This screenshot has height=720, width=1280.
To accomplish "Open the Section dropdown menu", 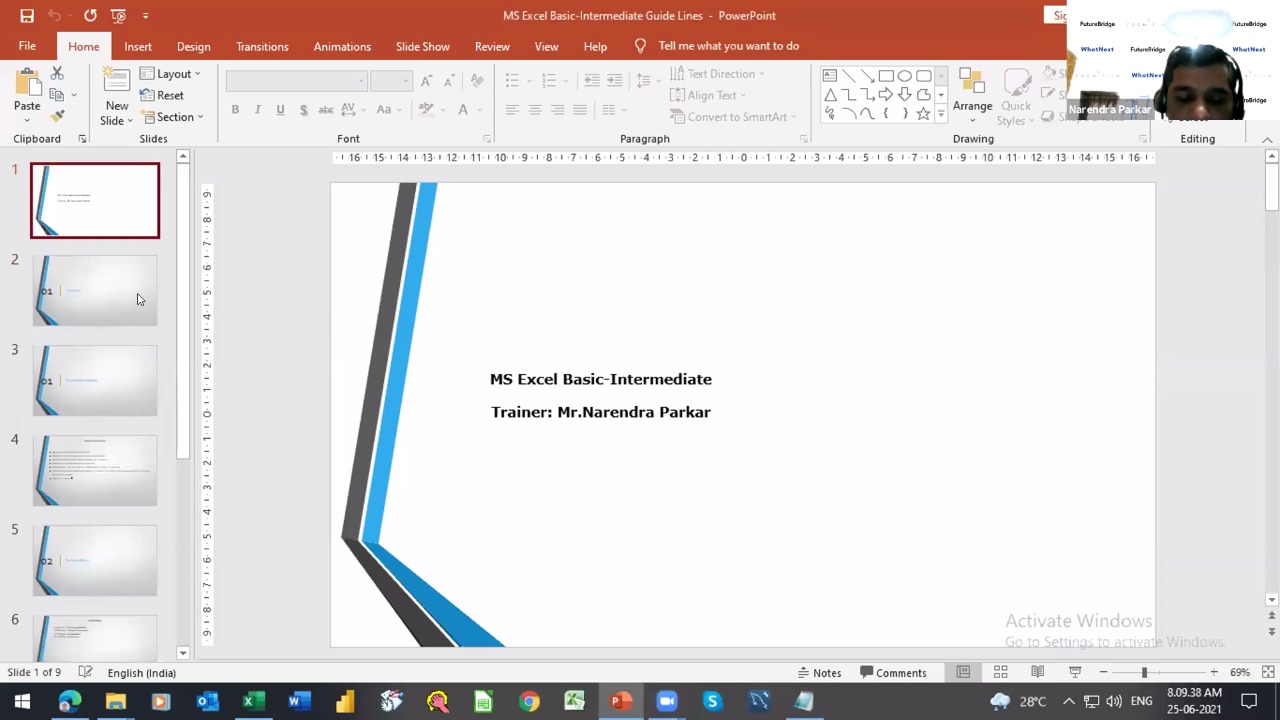I will [x=173, y=117].
